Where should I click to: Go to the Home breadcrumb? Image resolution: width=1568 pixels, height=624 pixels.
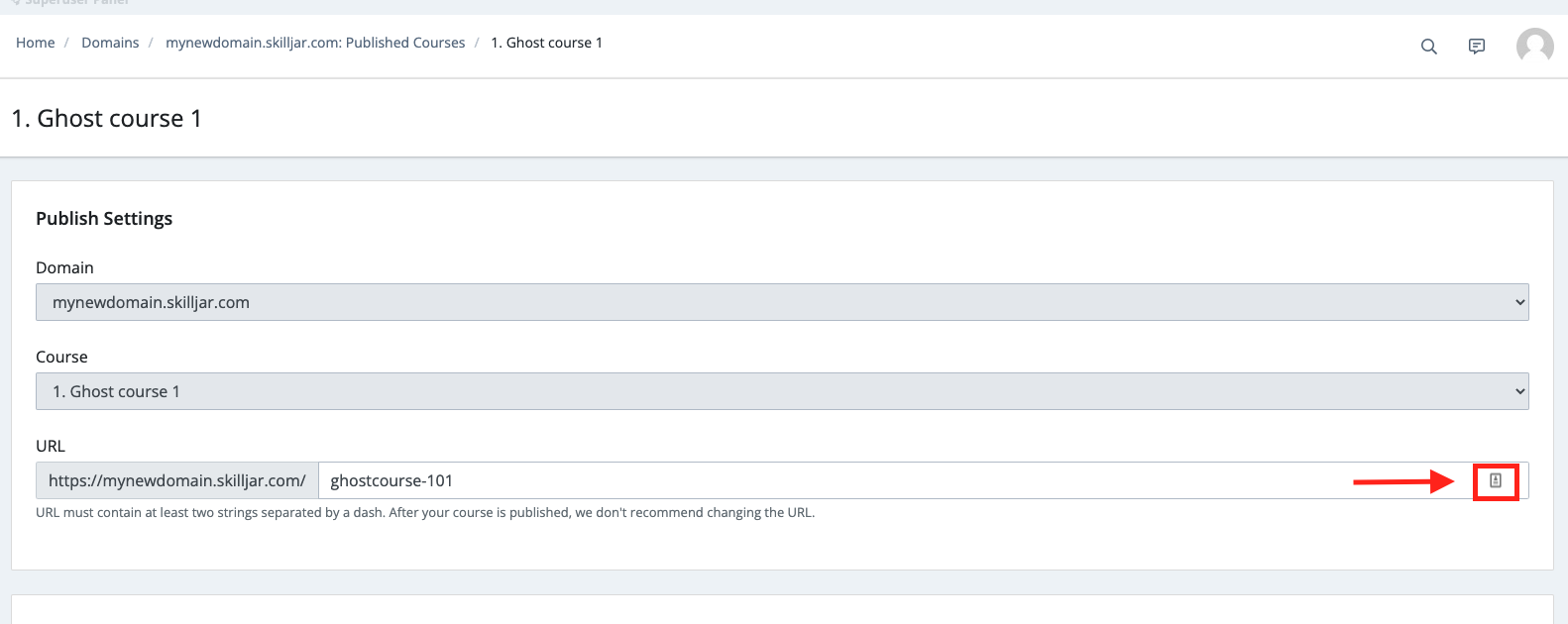(x=36, y=43)
